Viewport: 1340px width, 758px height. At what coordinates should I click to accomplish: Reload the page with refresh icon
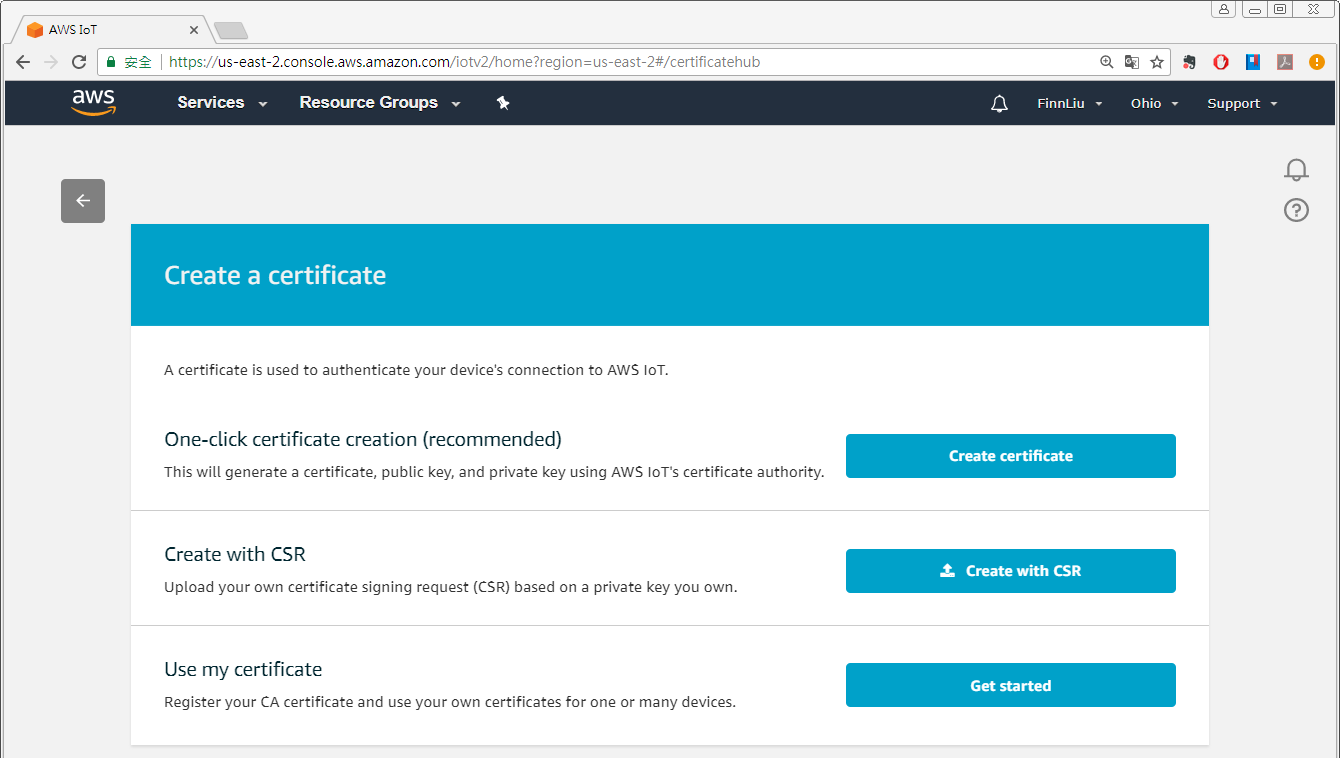(79, 62)
